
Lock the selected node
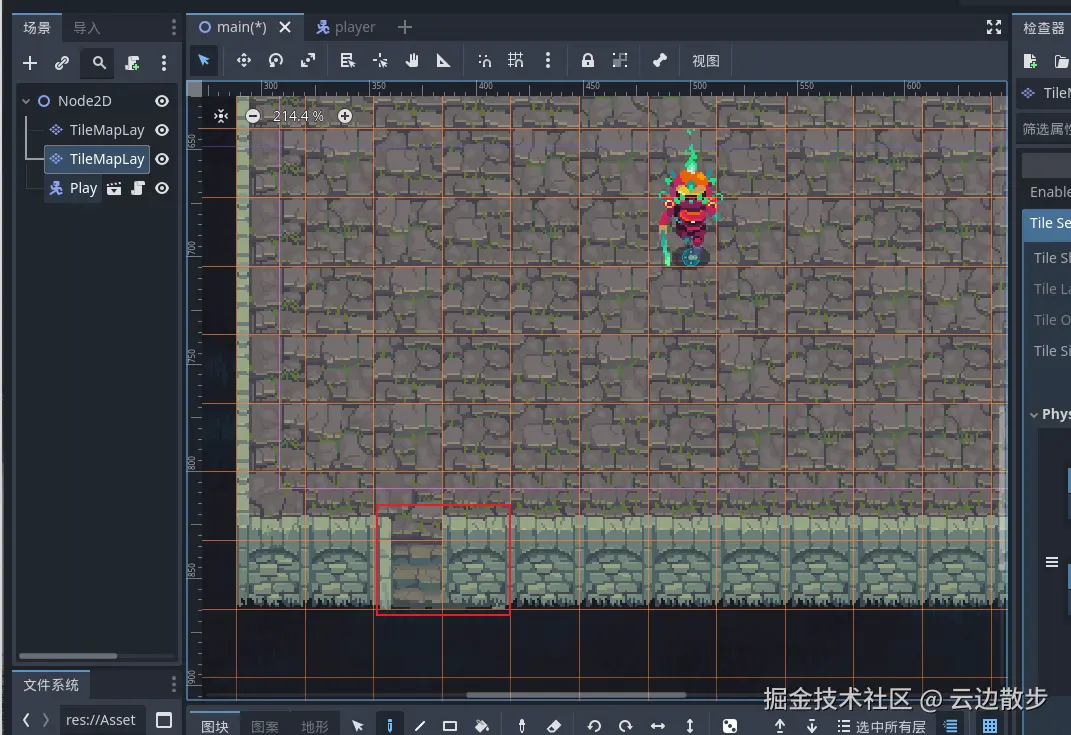587,61
